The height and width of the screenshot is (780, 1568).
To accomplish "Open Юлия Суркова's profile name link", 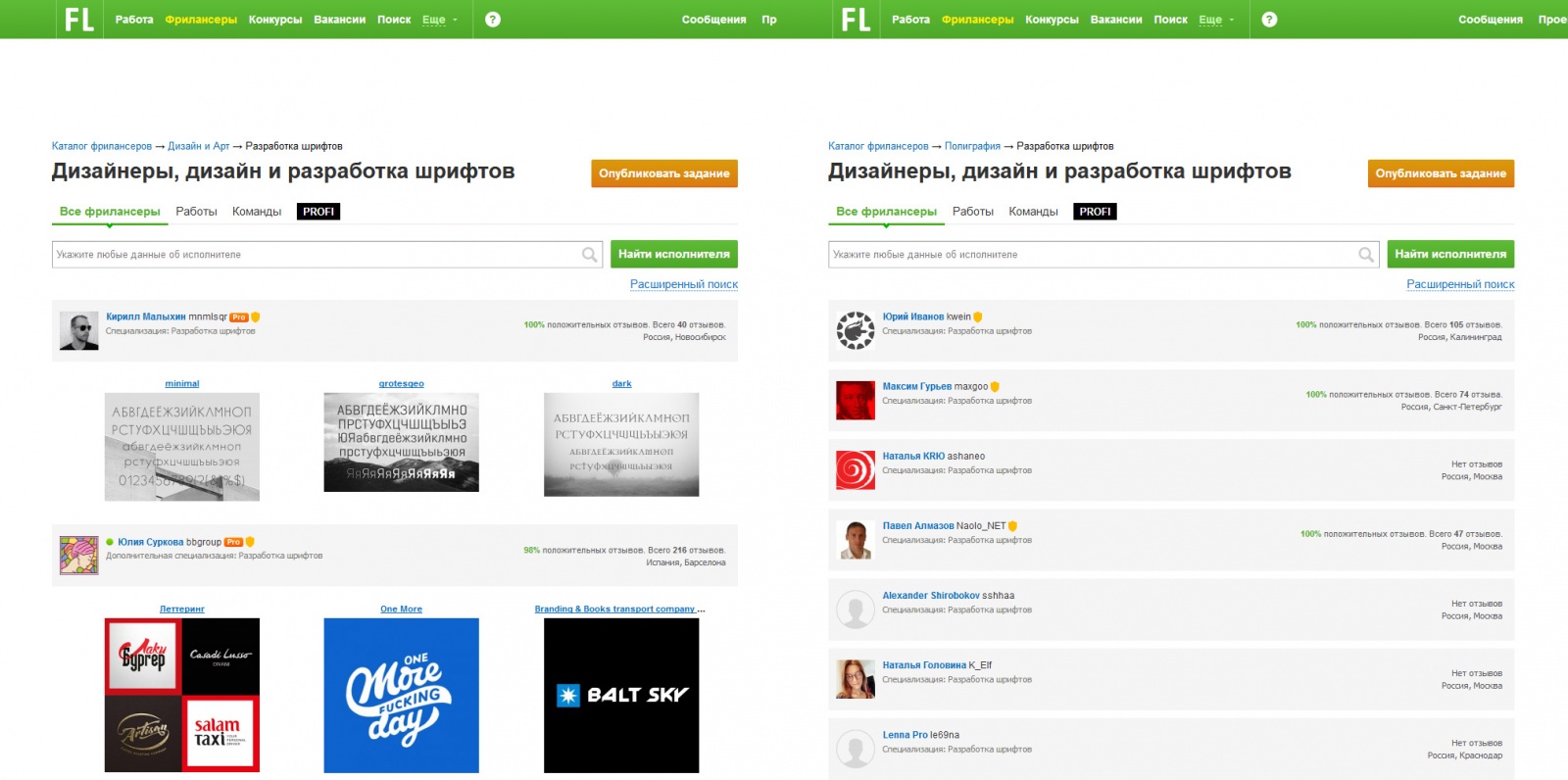I will point(151,542).
